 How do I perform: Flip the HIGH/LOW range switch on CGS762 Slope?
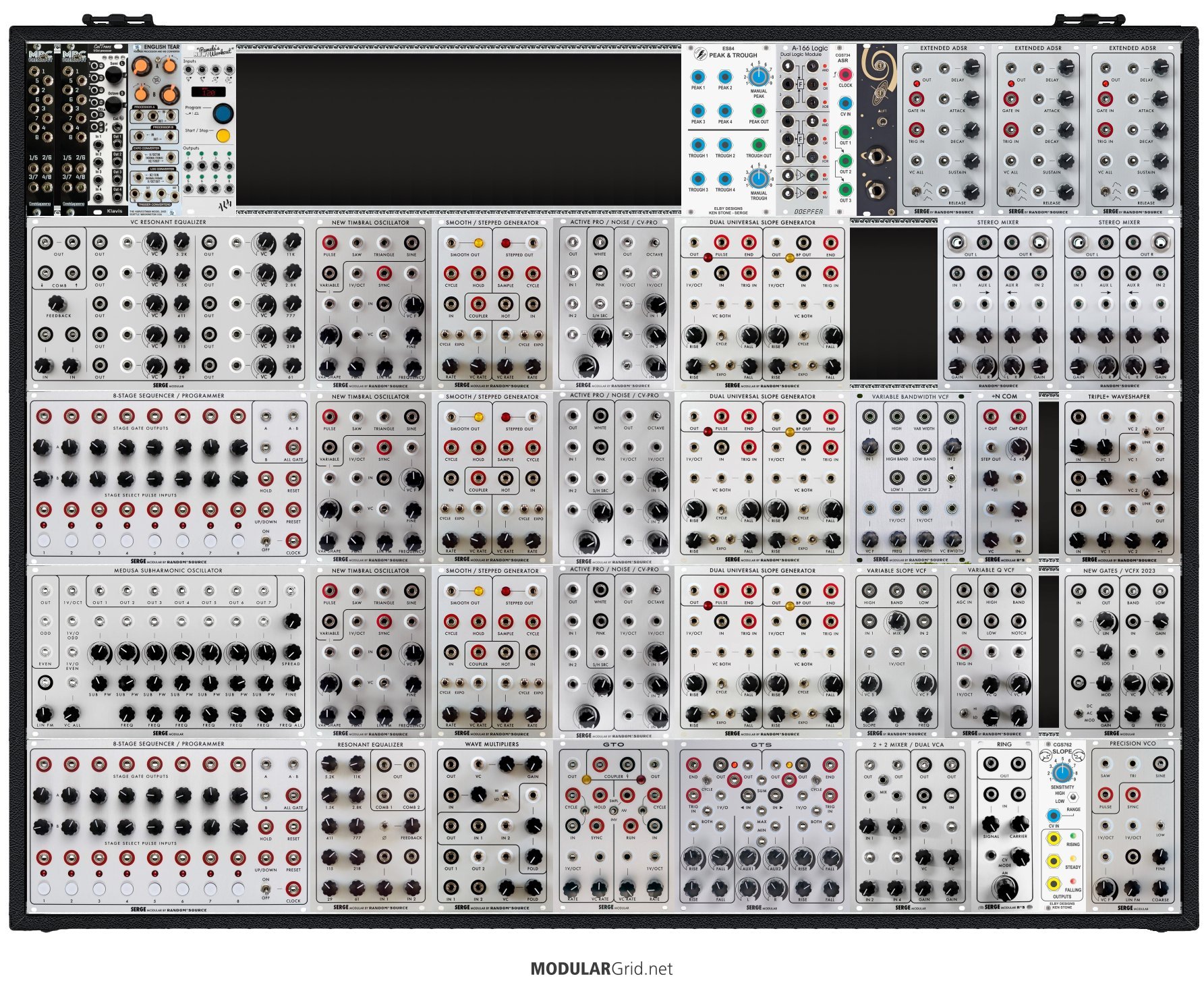(1073, 798)
